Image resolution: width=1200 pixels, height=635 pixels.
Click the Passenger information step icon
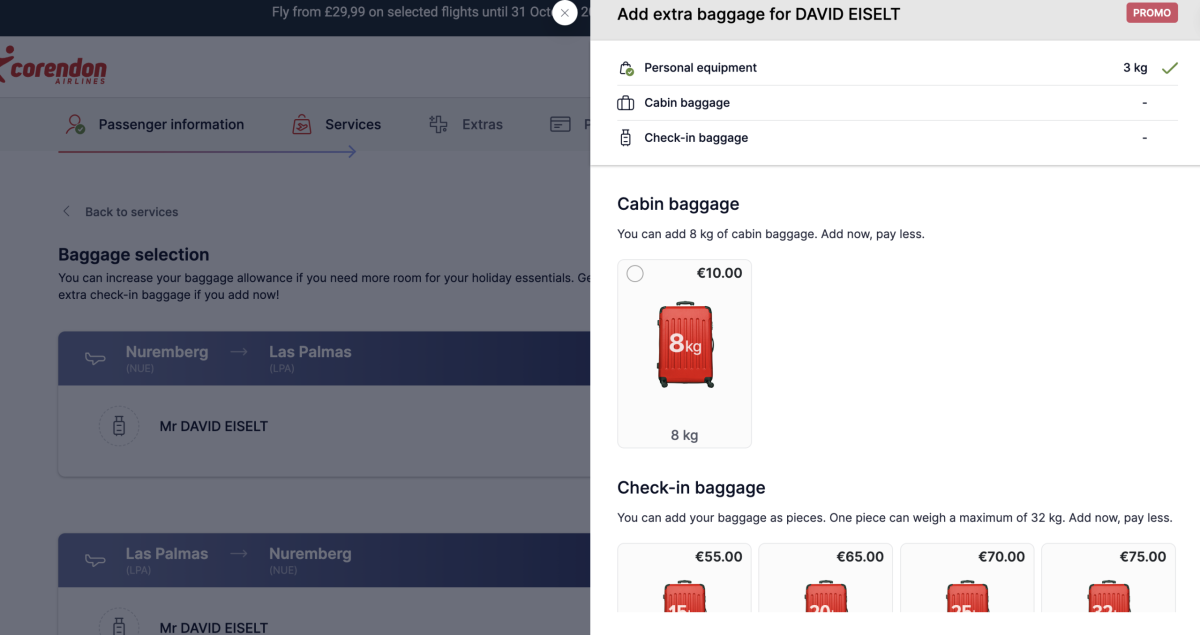[x=75, y=125]
